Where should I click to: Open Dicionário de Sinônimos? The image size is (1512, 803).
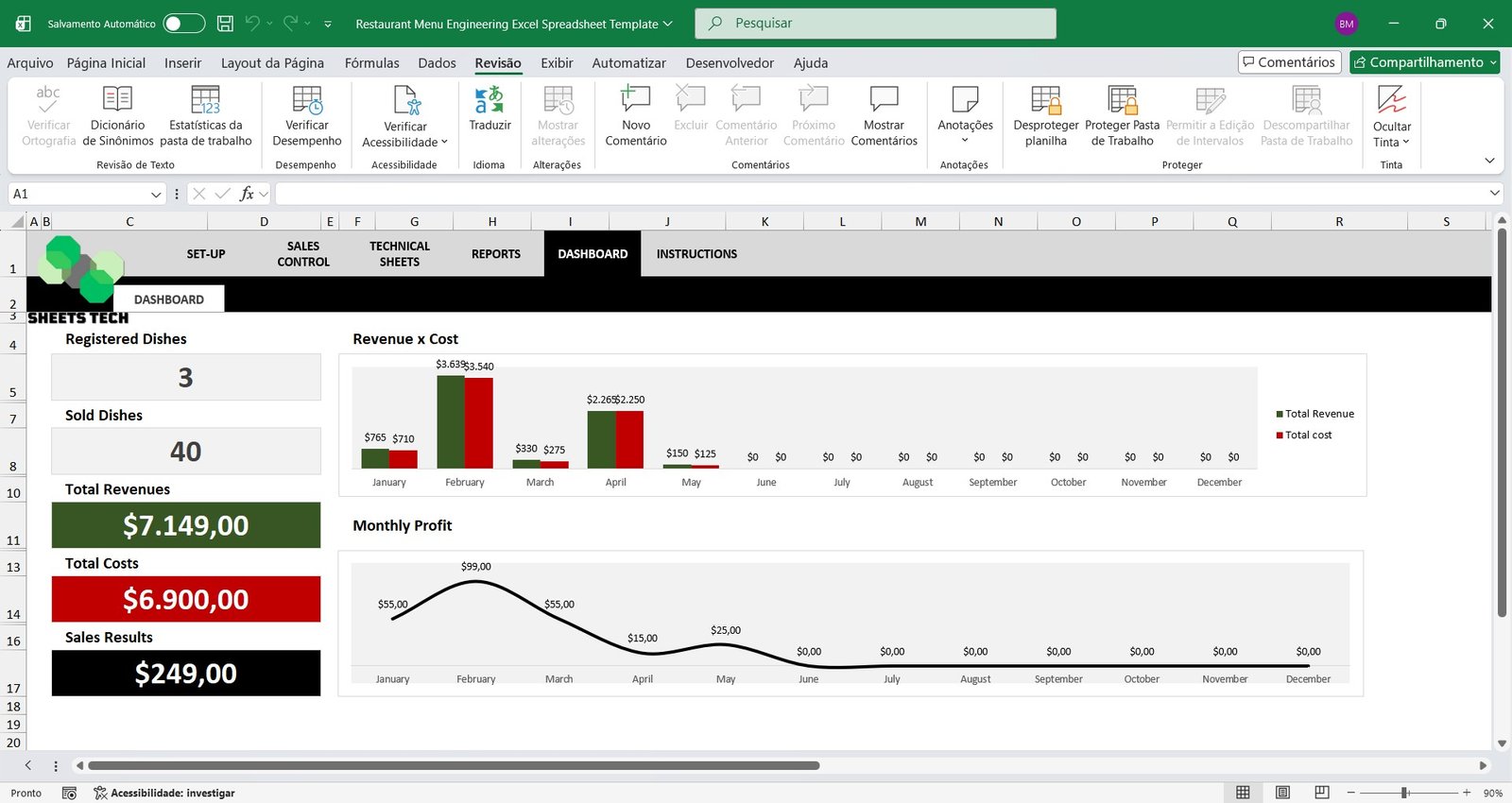coord(117,100)
